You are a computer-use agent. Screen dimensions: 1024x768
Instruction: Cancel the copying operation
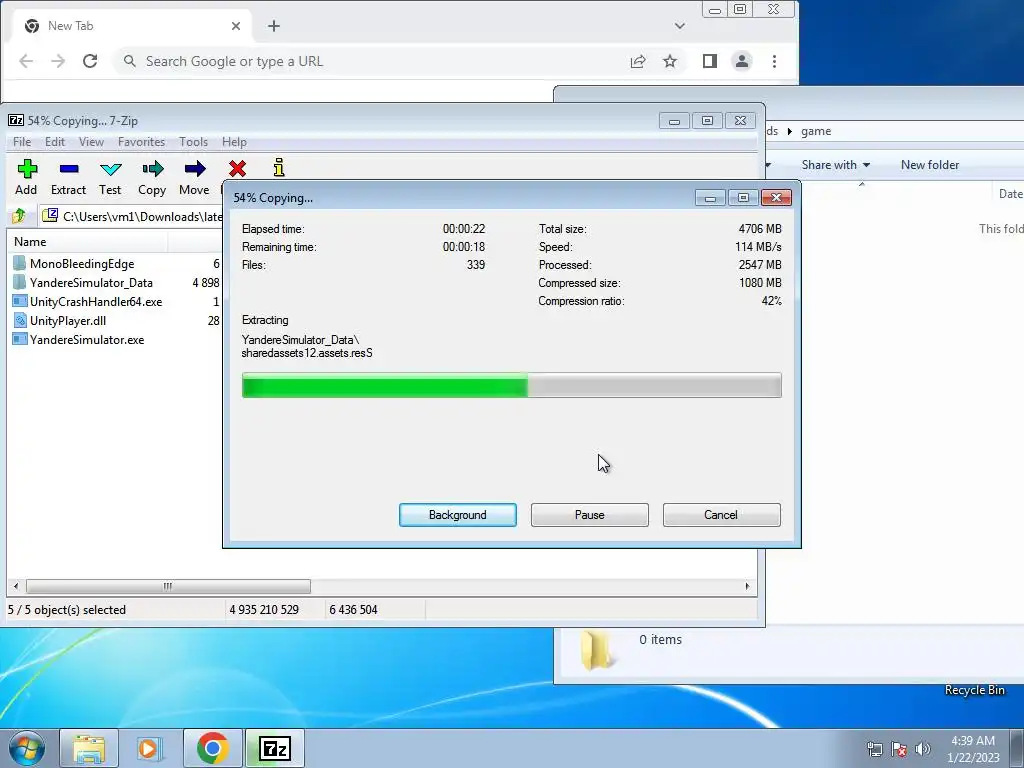click(722, 515)
